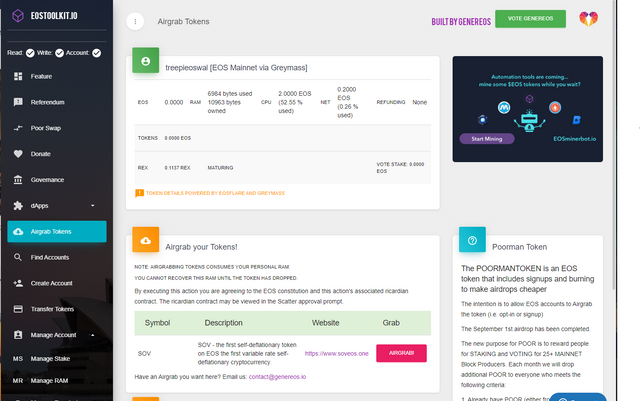The height and width of the screenshot is (401, 640).
Task: Click the contact@genereos.io email link
Action: tap(277, 377)
